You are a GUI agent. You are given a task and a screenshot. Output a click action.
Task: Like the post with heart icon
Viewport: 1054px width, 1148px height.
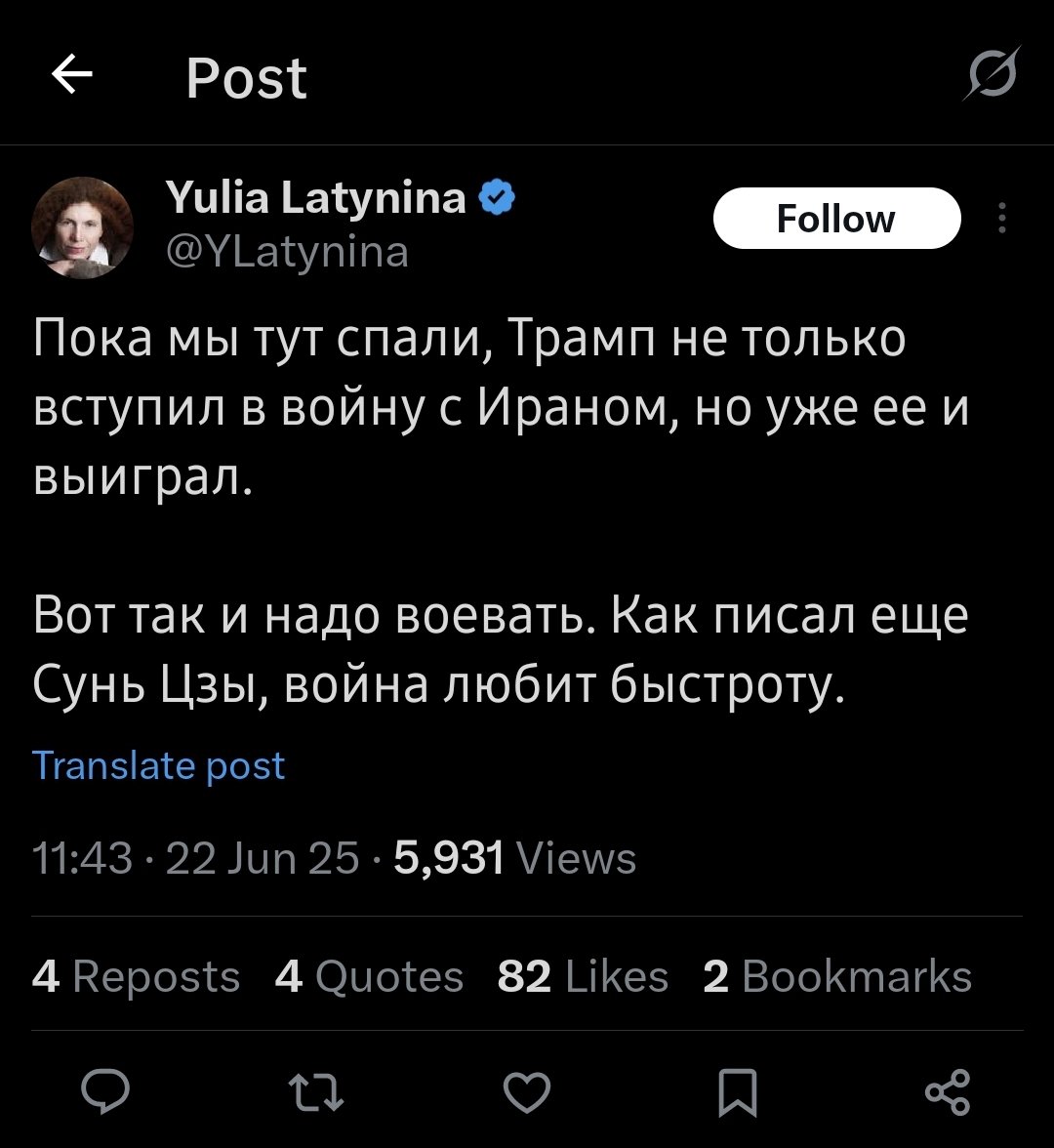pyautogui.click(x=527, y=1090)
